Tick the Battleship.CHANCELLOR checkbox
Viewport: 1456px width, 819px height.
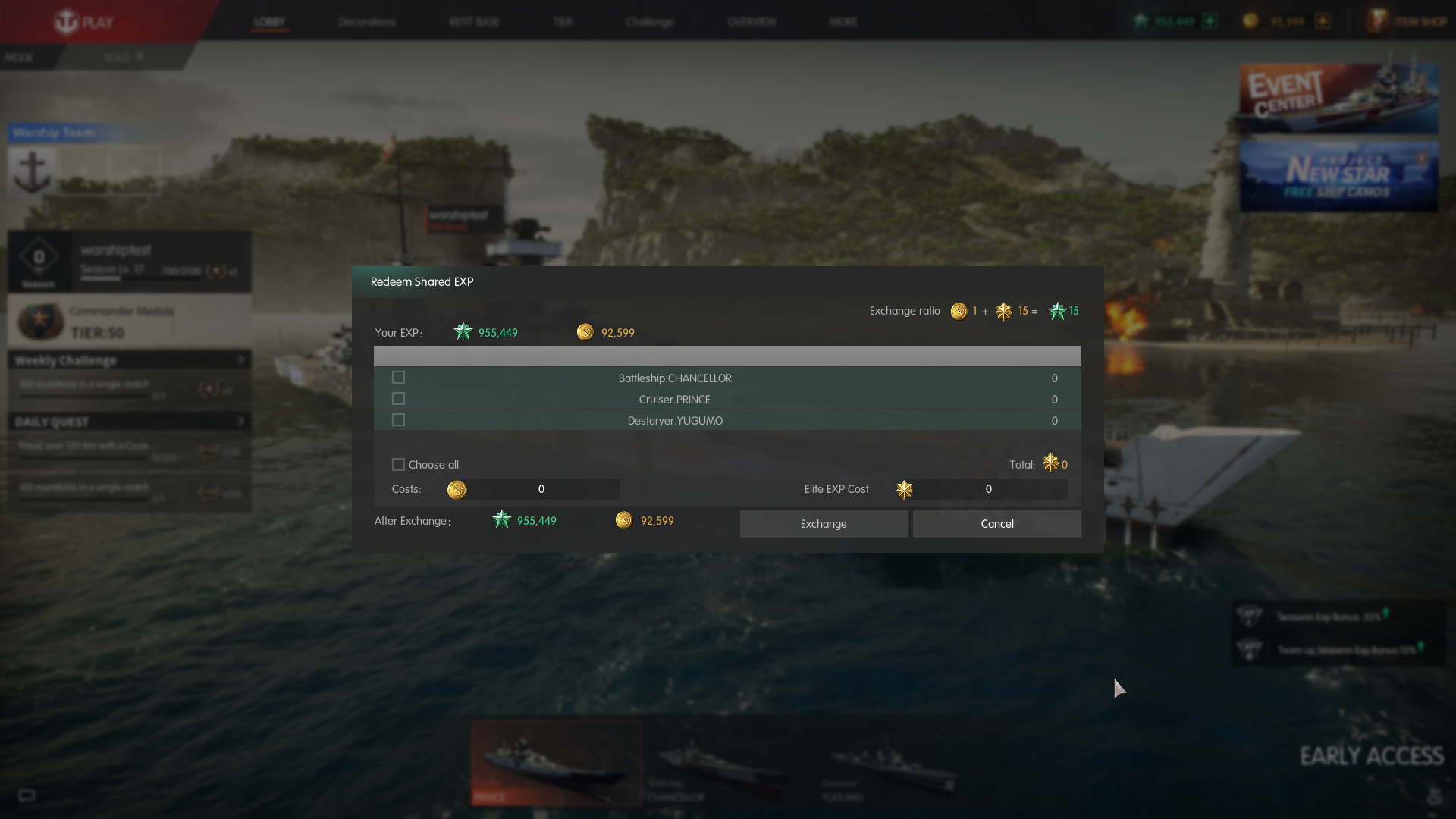pyautogui.click(x=398, y=378)
